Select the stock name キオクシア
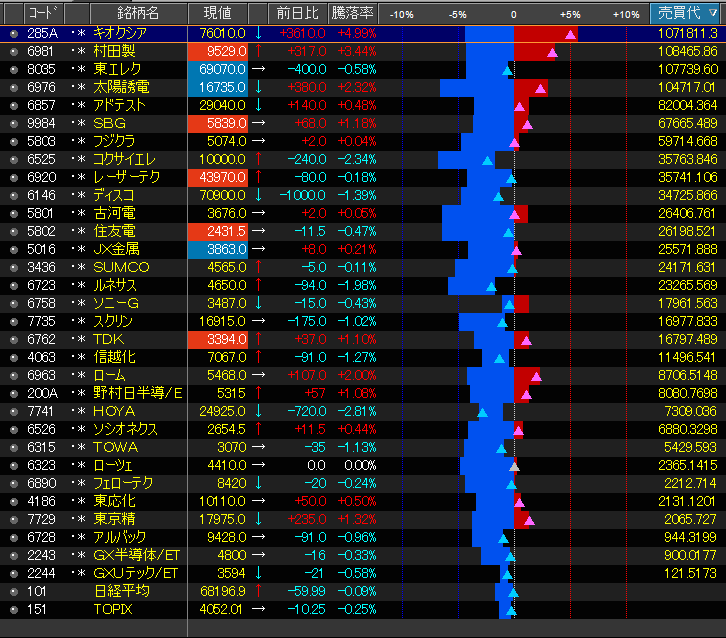 point(120,33)
